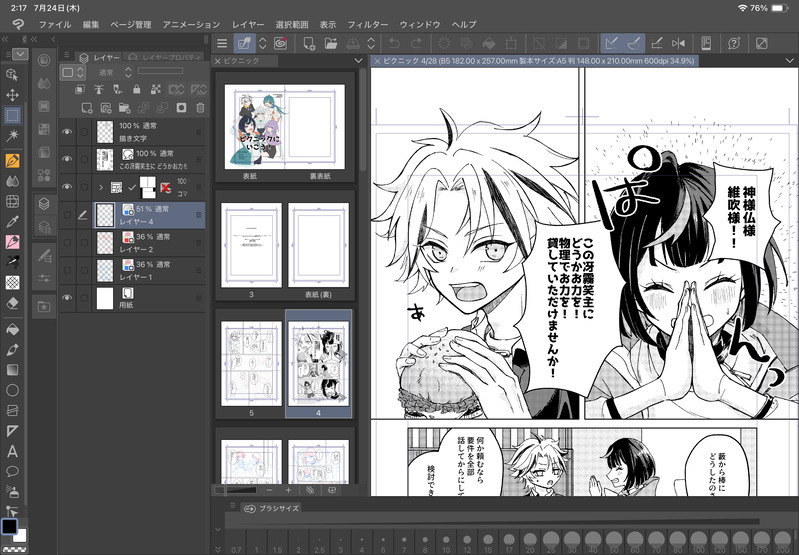This screenshot has height=555, width=799.
Task: Tick the checkbox on 用紙 layer
Action: click(84, 298)
